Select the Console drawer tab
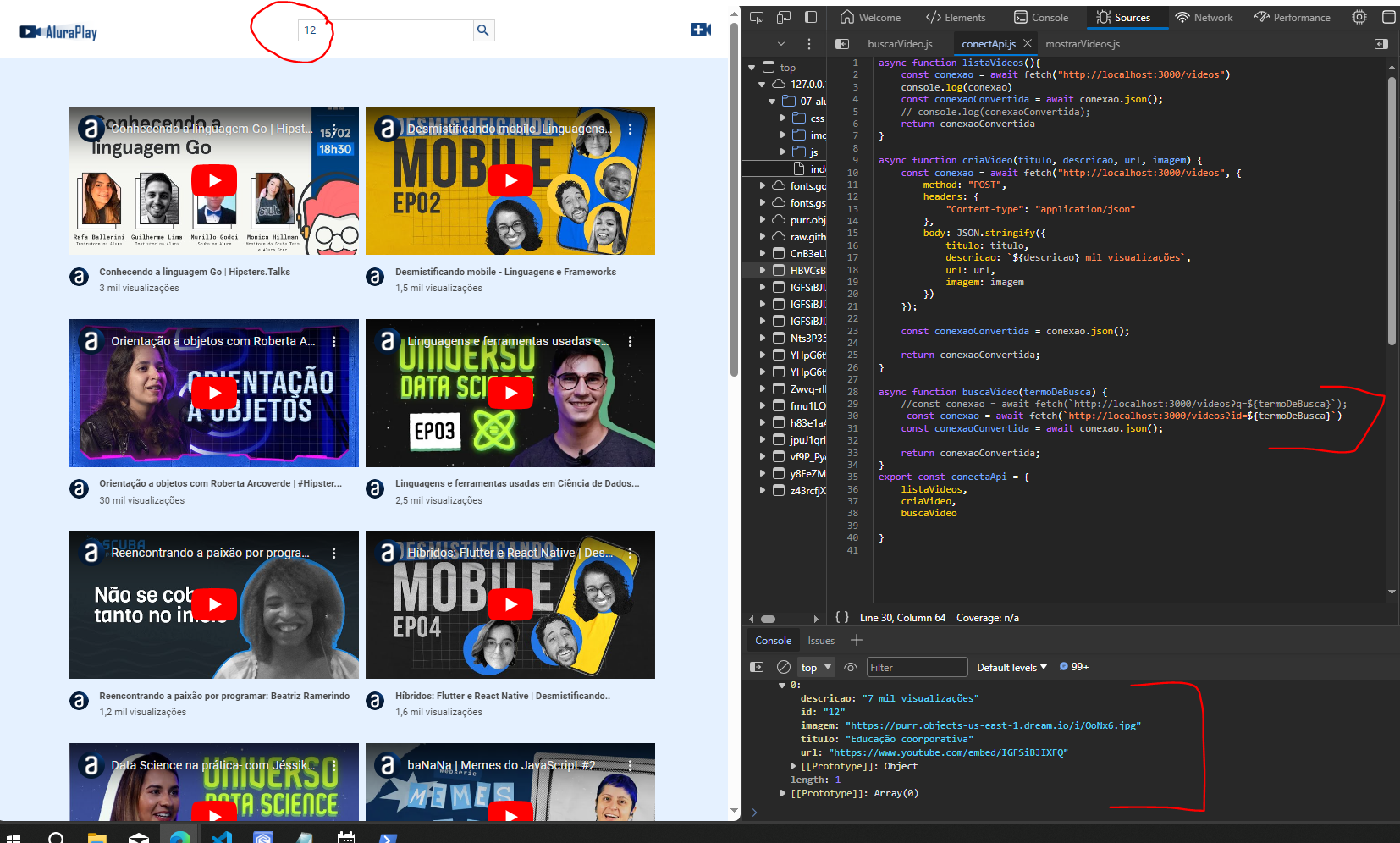This screenshot has height=843, width=1400. pos(773,641)
